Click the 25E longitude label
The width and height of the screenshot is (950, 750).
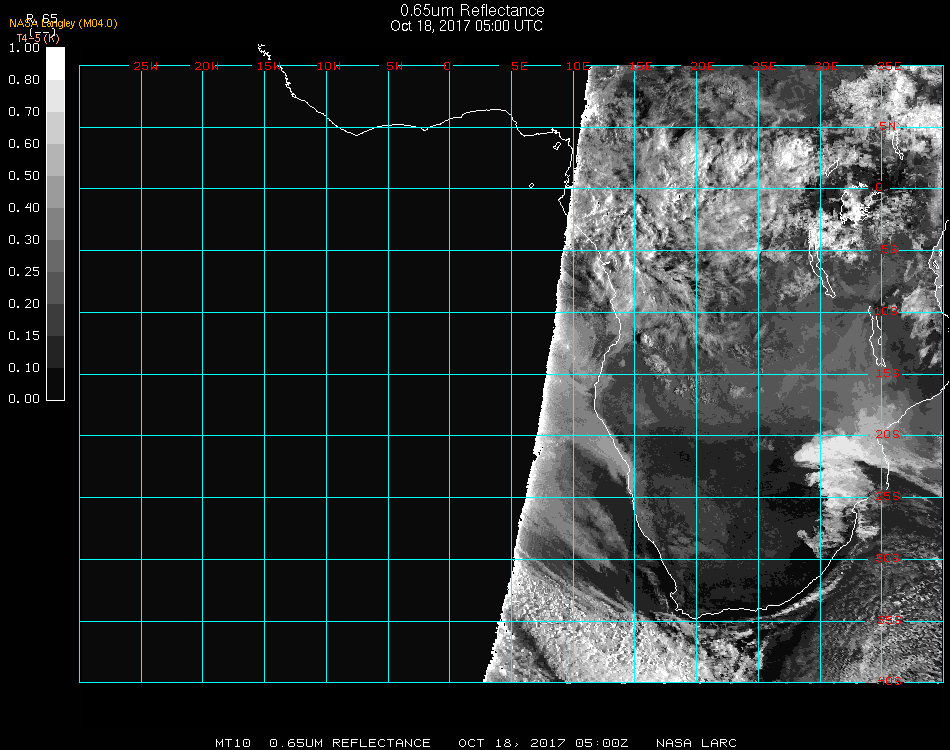(x=764, y=67)
